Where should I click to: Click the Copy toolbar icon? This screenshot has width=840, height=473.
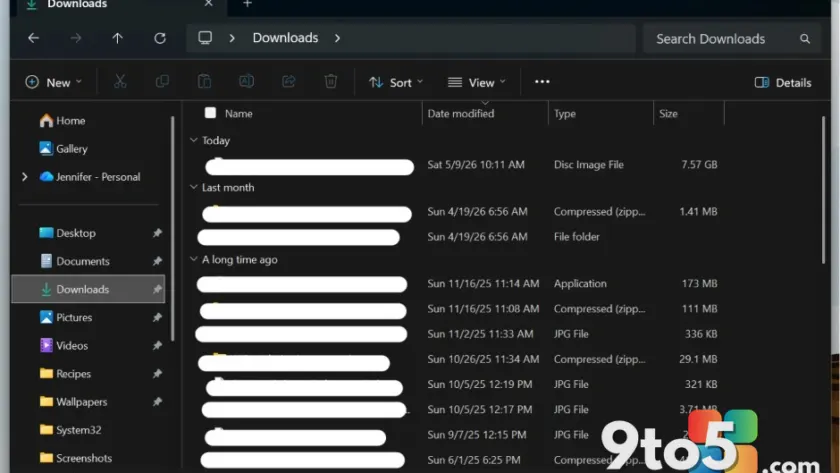(162, 81)
